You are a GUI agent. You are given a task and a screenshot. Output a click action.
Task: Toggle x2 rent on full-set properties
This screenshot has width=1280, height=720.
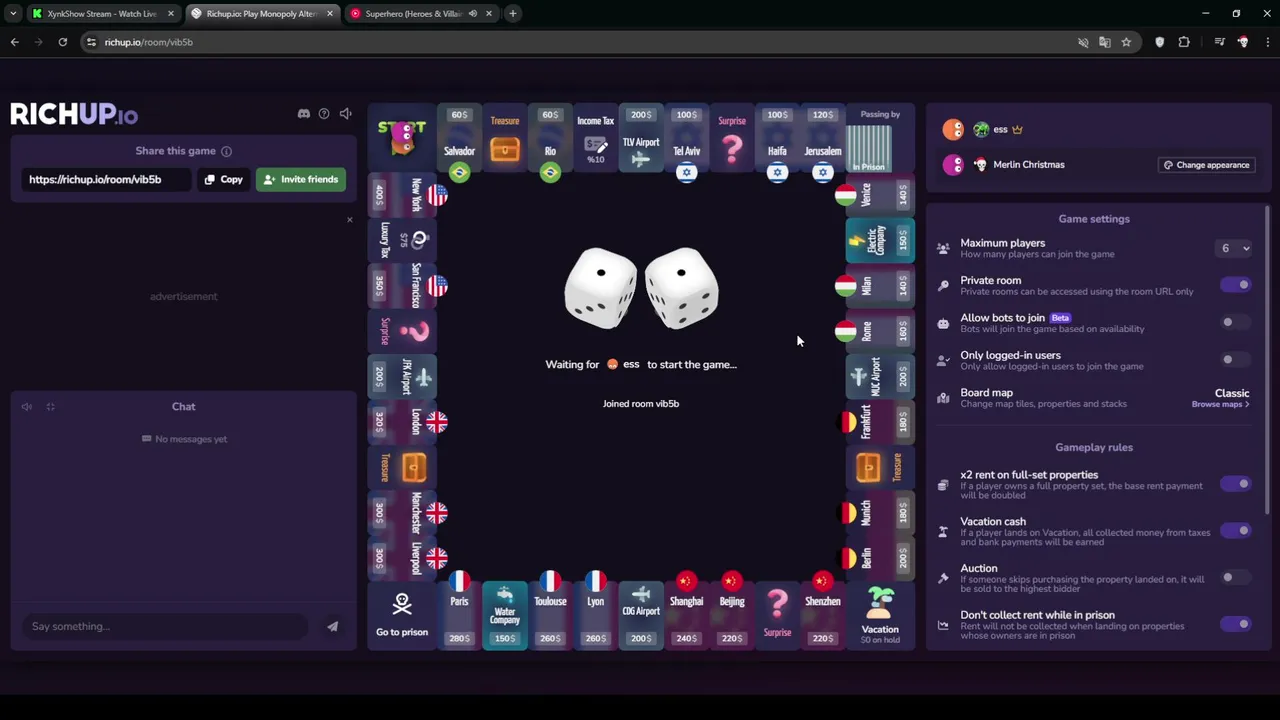coord(1236,484)
